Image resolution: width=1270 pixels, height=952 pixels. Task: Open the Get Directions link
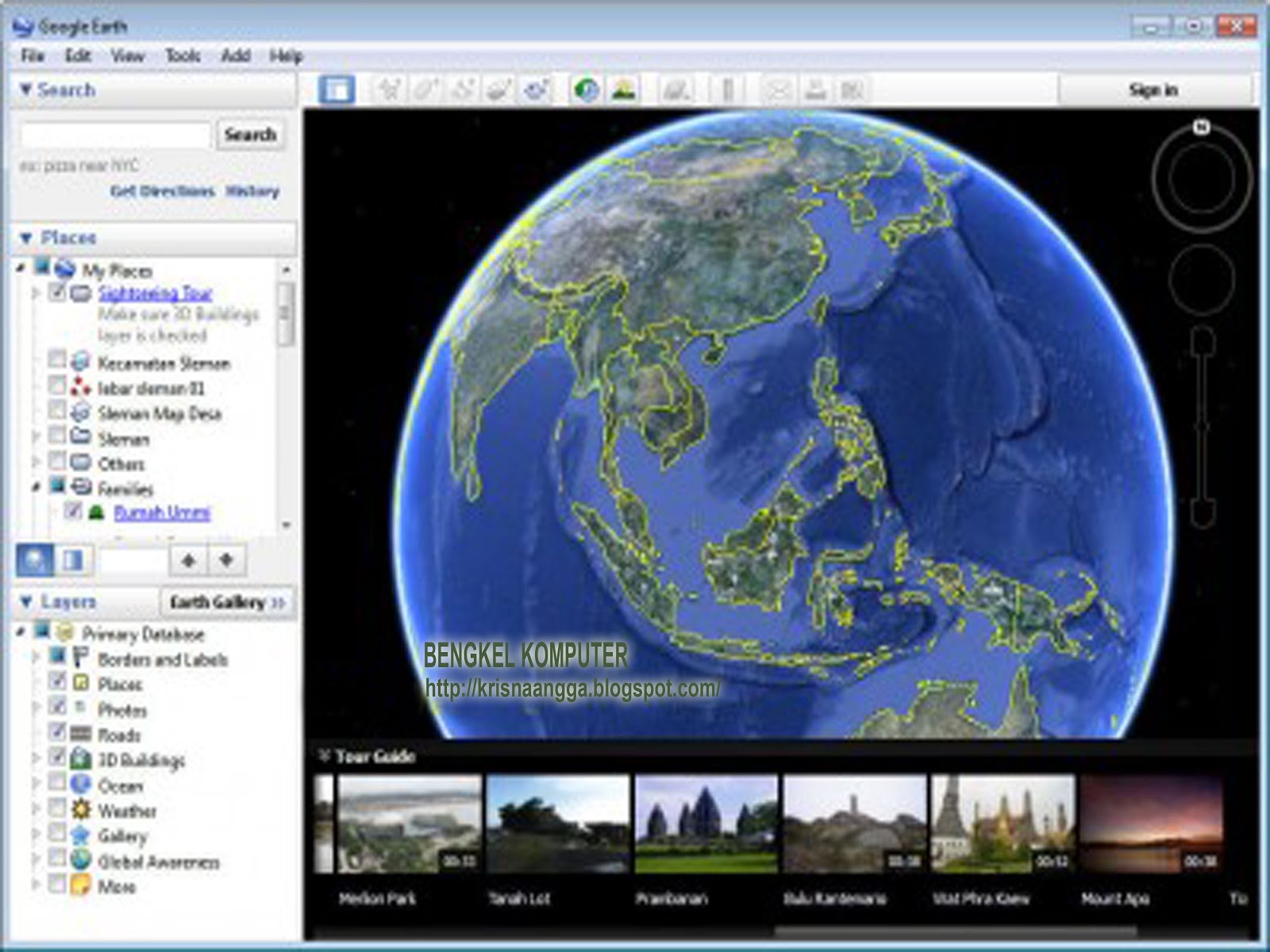pyautogui.click(x=163, y=191)
